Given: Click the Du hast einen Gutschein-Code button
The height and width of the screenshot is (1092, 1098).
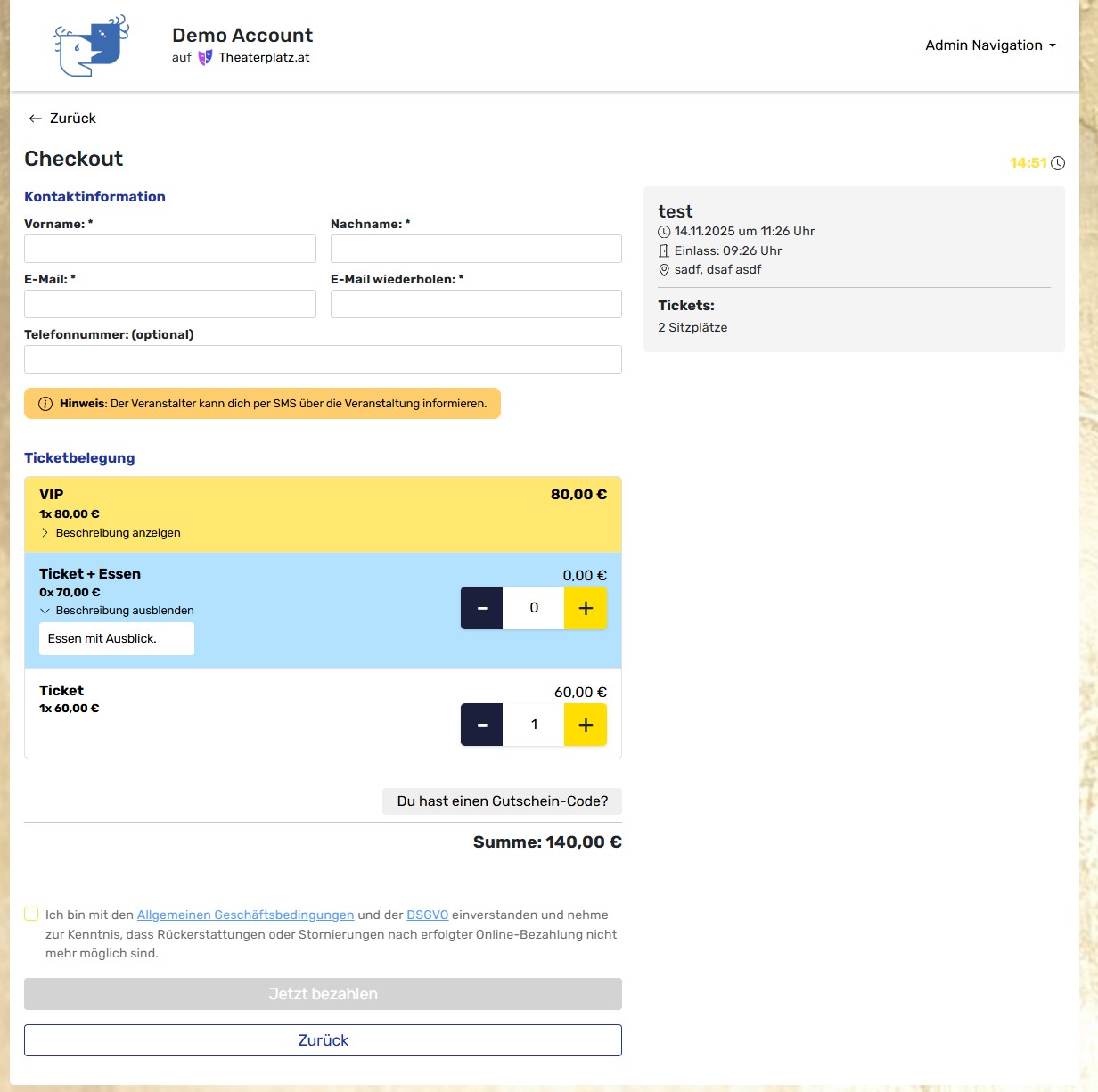Looking at the screenshot, I should click(x=501, y=801).
